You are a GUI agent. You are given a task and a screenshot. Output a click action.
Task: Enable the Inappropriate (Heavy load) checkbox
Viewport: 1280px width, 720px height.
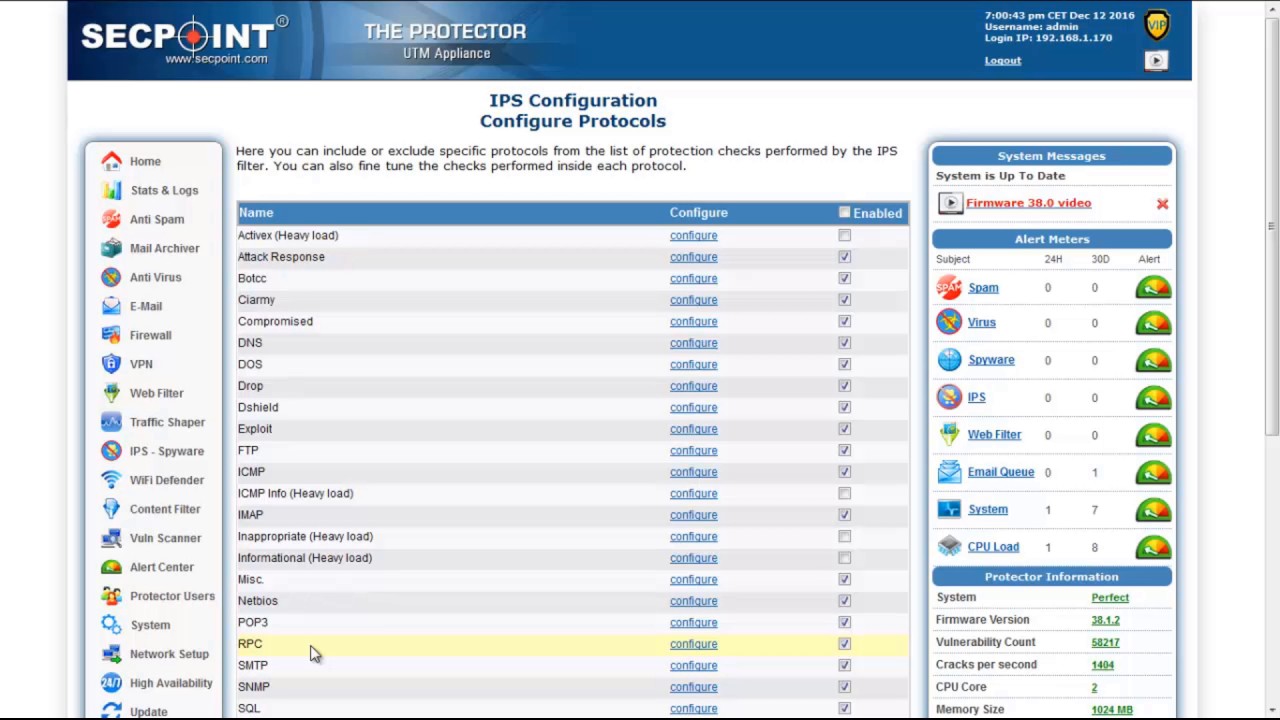844,537
